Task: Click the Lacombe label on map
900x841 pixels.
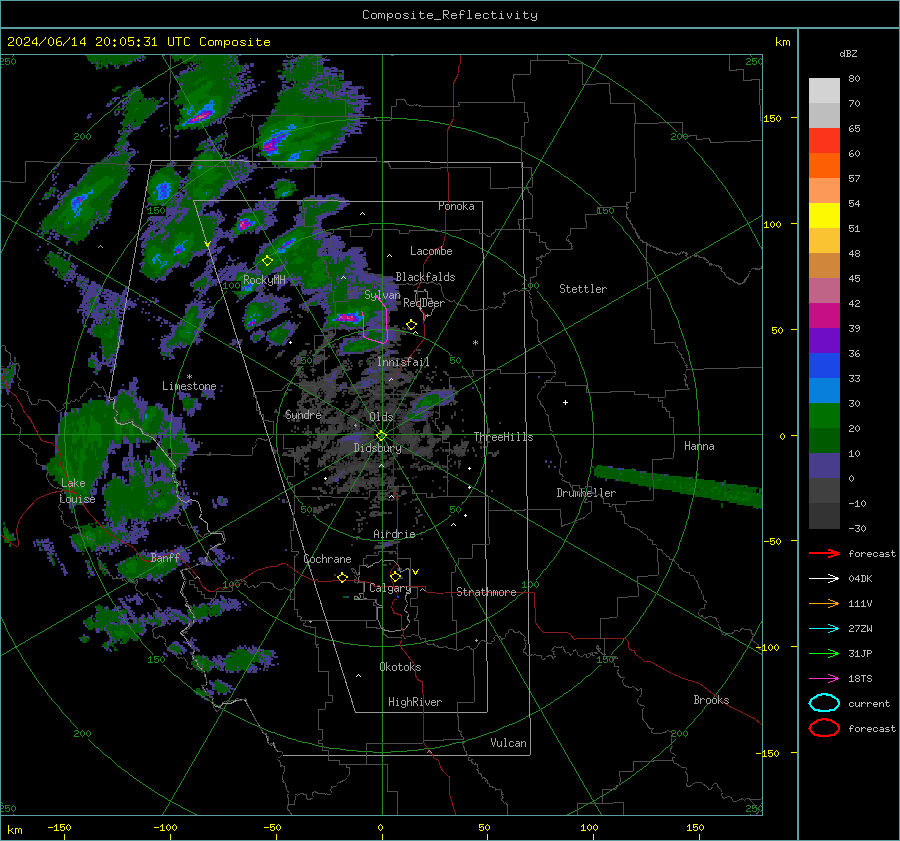Action: coord(431,251)
